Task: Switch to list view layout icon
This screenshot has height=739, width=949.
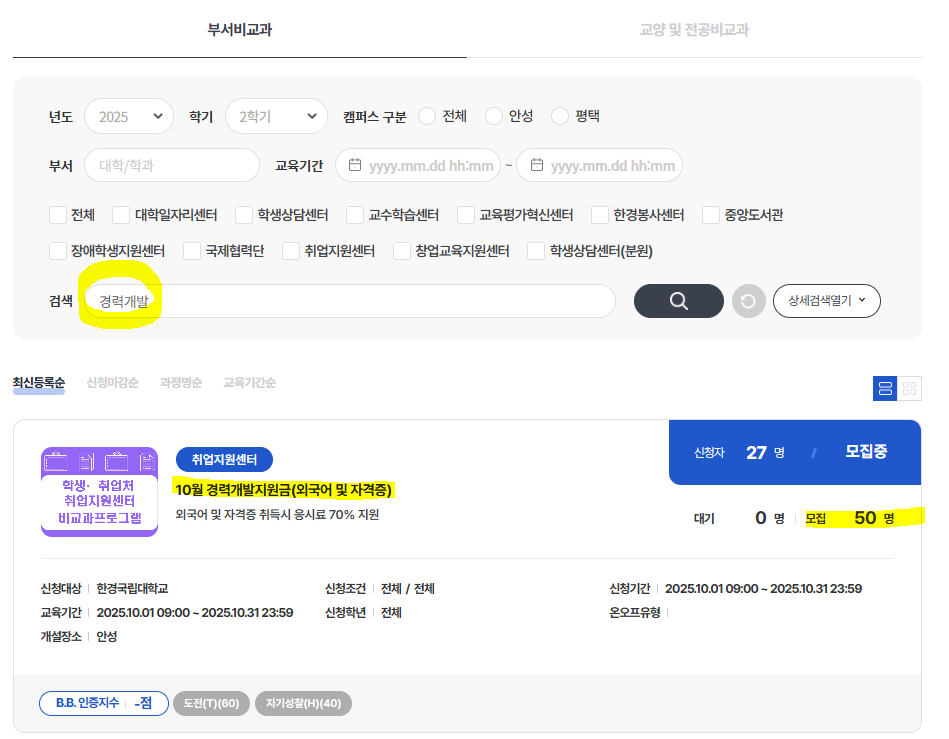Action: click(x=885, y=389)
